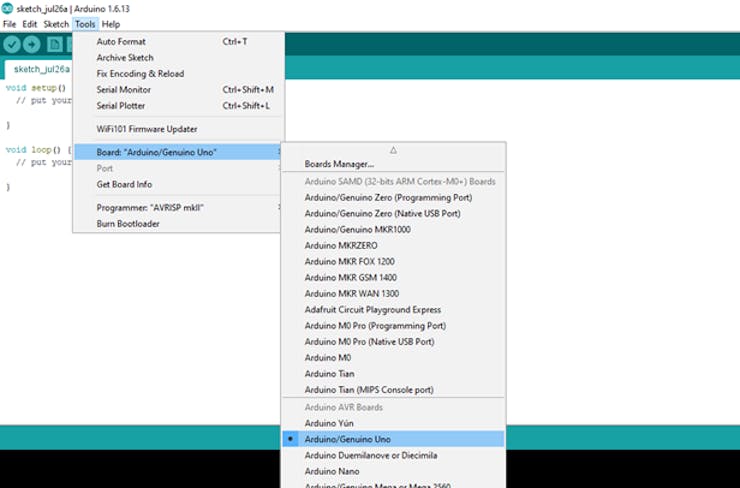Select Arduino Tian board
This screenshot has width=740, height=488.
(x=393, y=374)
